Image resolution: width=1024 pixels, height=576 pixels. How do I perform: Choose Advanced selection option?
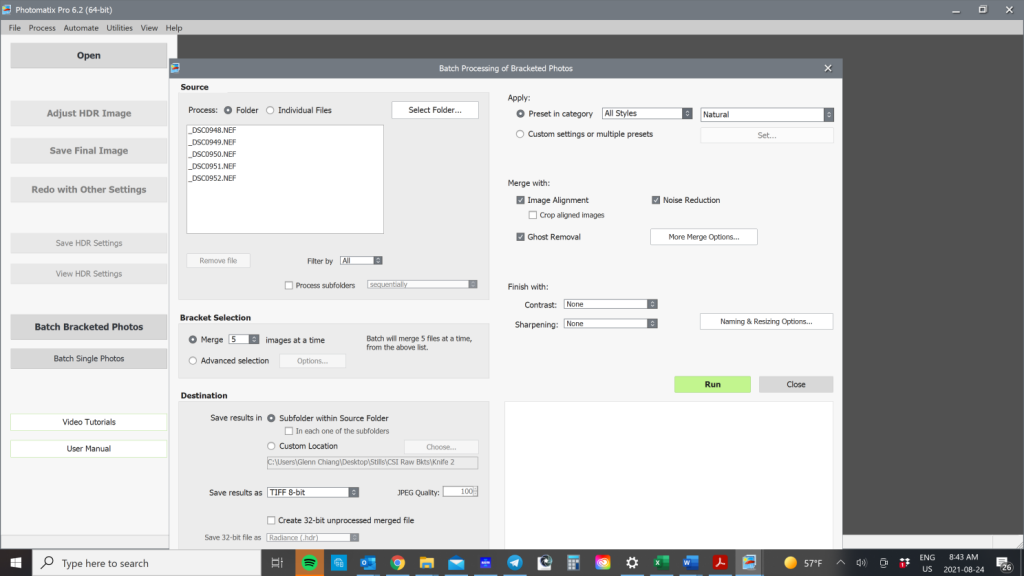(x=193, y=360)
